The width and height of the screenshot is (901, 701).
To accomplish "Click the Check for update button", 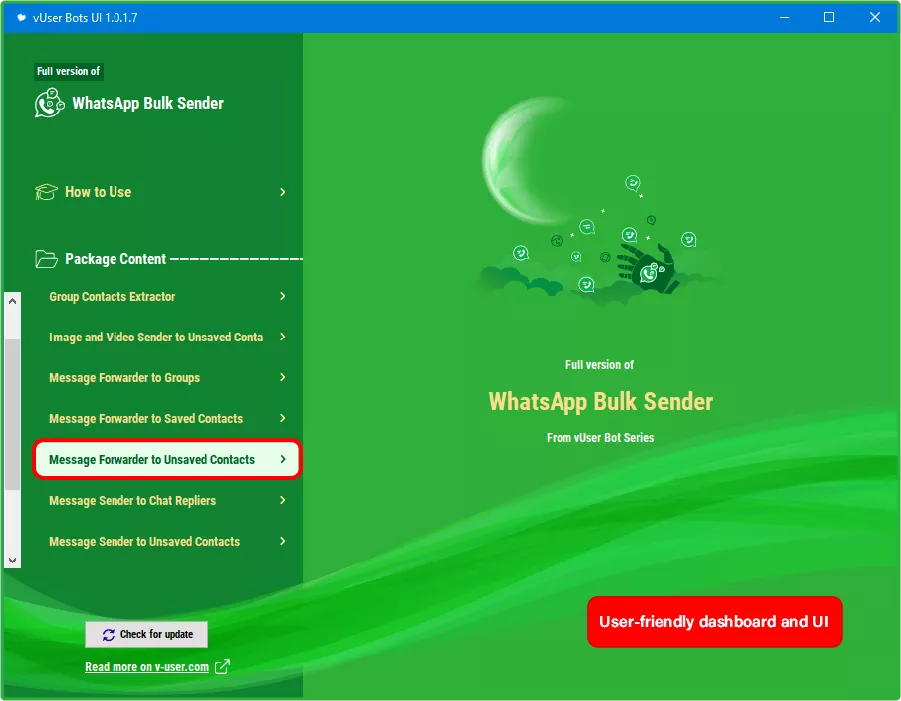I will (x=147, y=634).
